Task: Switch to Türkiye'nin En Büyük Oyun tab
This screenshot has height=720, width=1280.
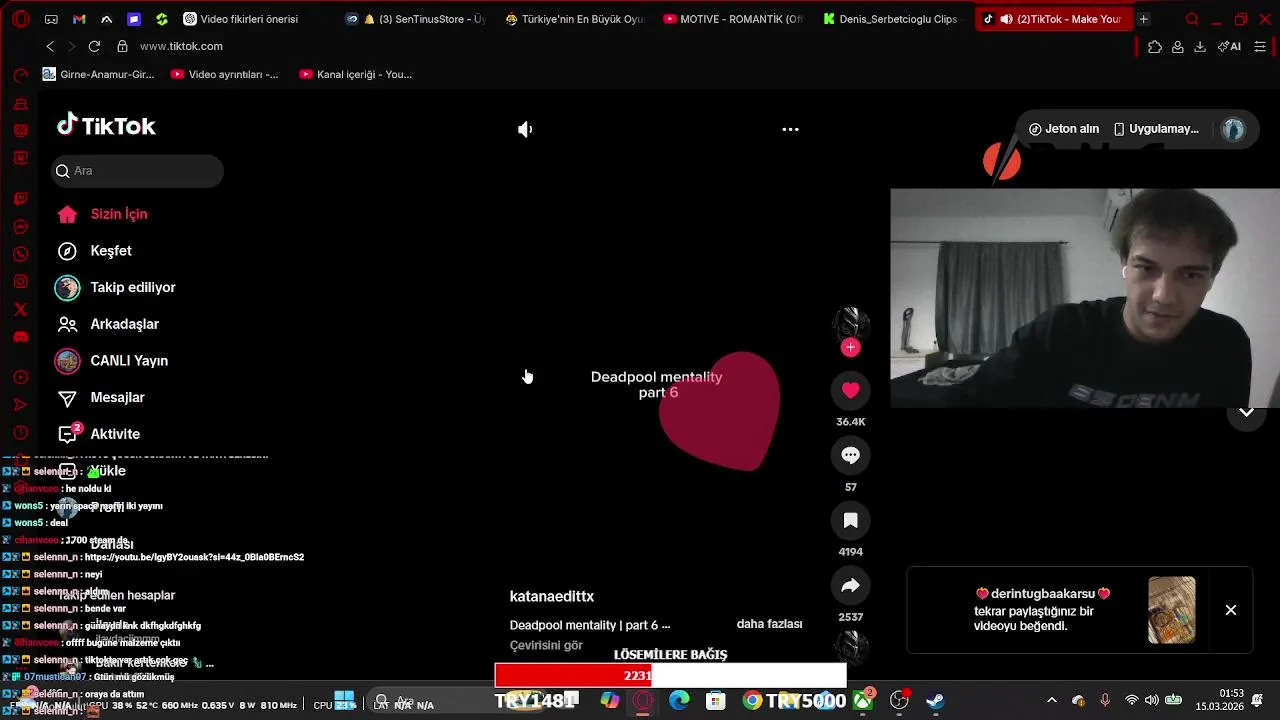Action: click(575, 19)
